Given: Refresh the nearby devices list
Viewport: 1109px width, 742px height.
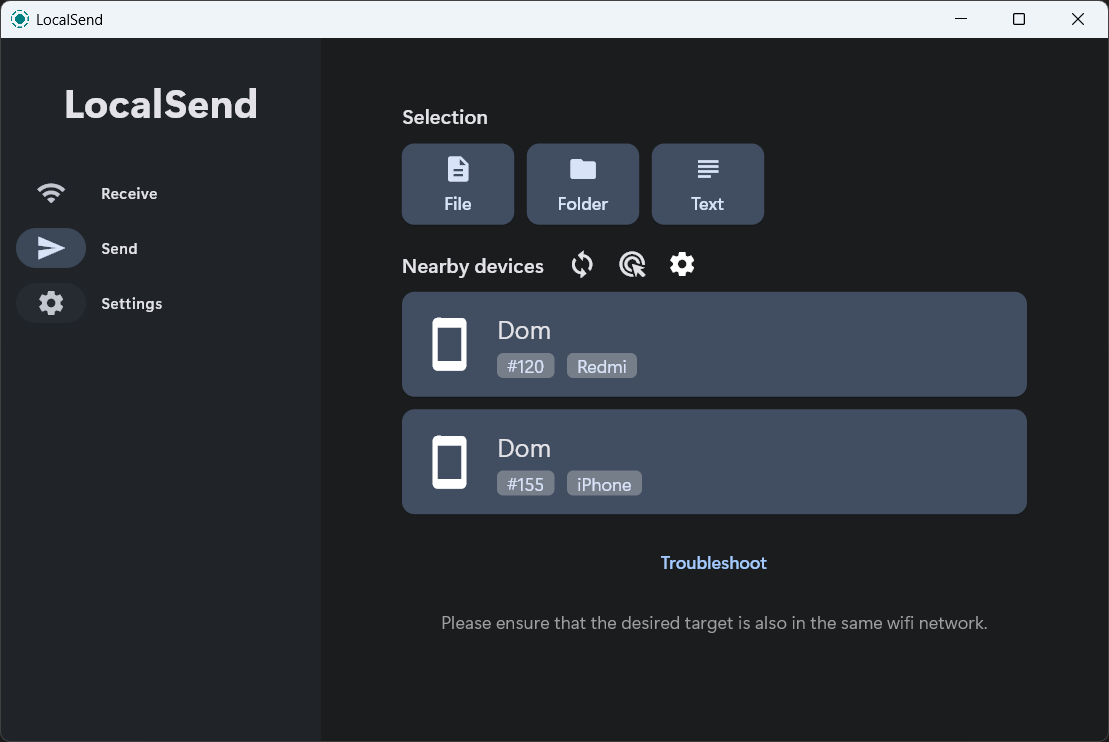Looking at the screenshot, I should [x=582, y=265].
